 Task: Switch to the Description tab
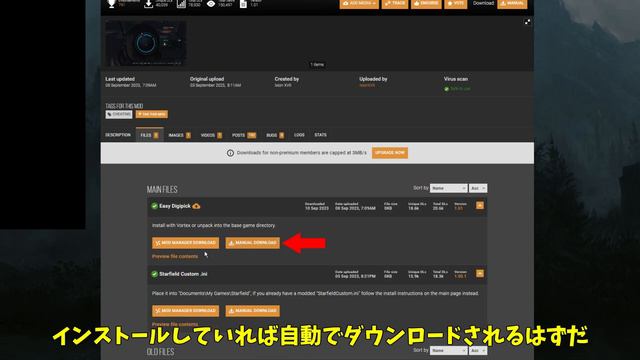pos(118,135)
